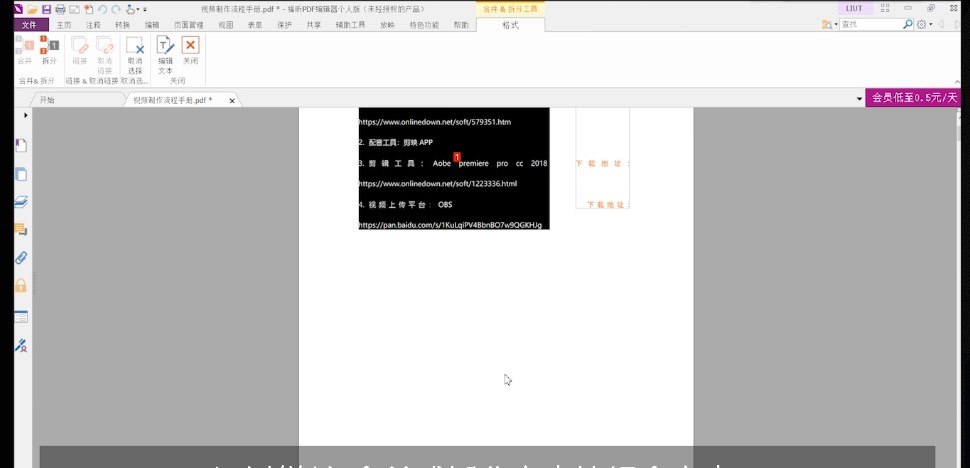Click the Foxit logo icon in title bar
Image resolution: width=970 pixels, height=468 pixels.
pos(19,9)
